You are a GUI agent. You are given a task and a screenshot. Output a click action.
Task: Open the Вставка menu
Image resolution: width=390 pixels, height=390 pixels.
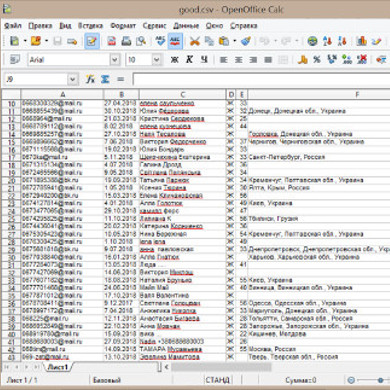[x=90, y=26]
